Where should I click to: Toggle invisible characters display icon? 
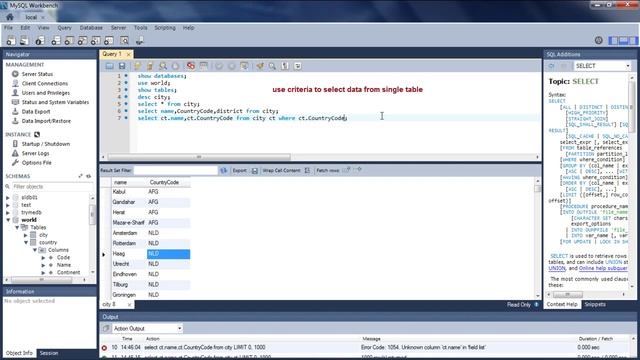(x=285, y=66)
